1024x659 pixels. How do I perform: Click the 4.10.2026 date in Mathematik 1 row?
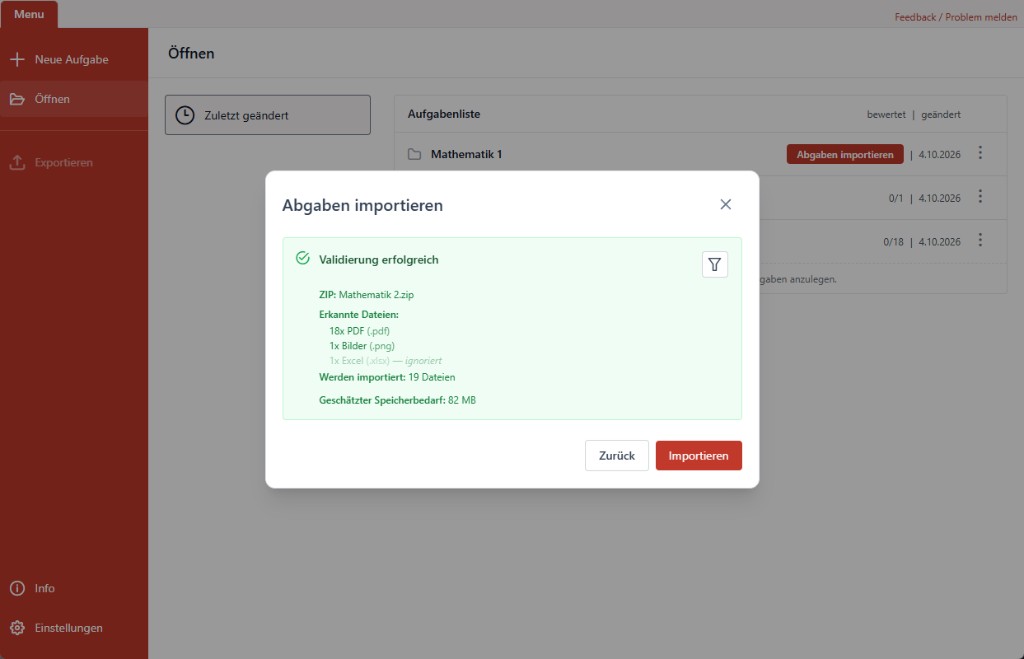[x=939, y=155]
